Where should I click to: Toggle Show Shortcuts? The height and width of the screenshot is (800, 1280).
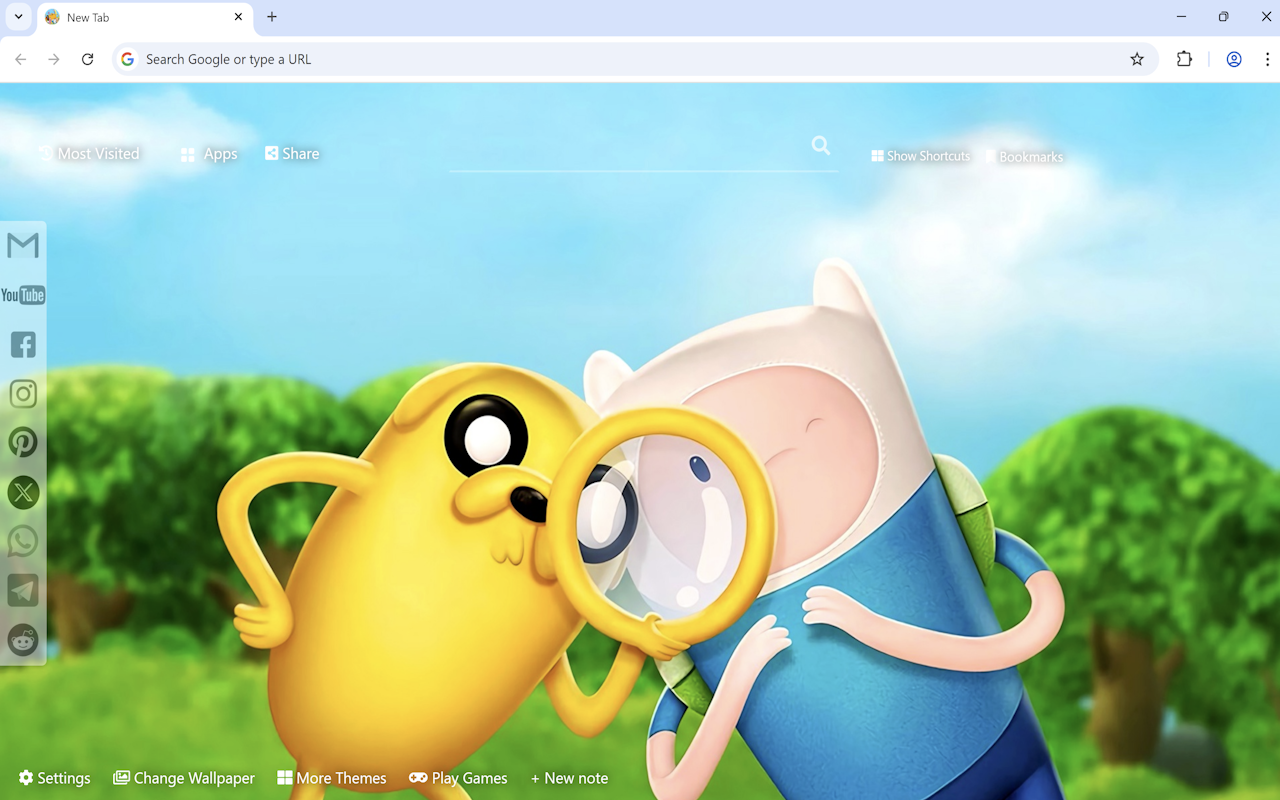pos(920,155)
